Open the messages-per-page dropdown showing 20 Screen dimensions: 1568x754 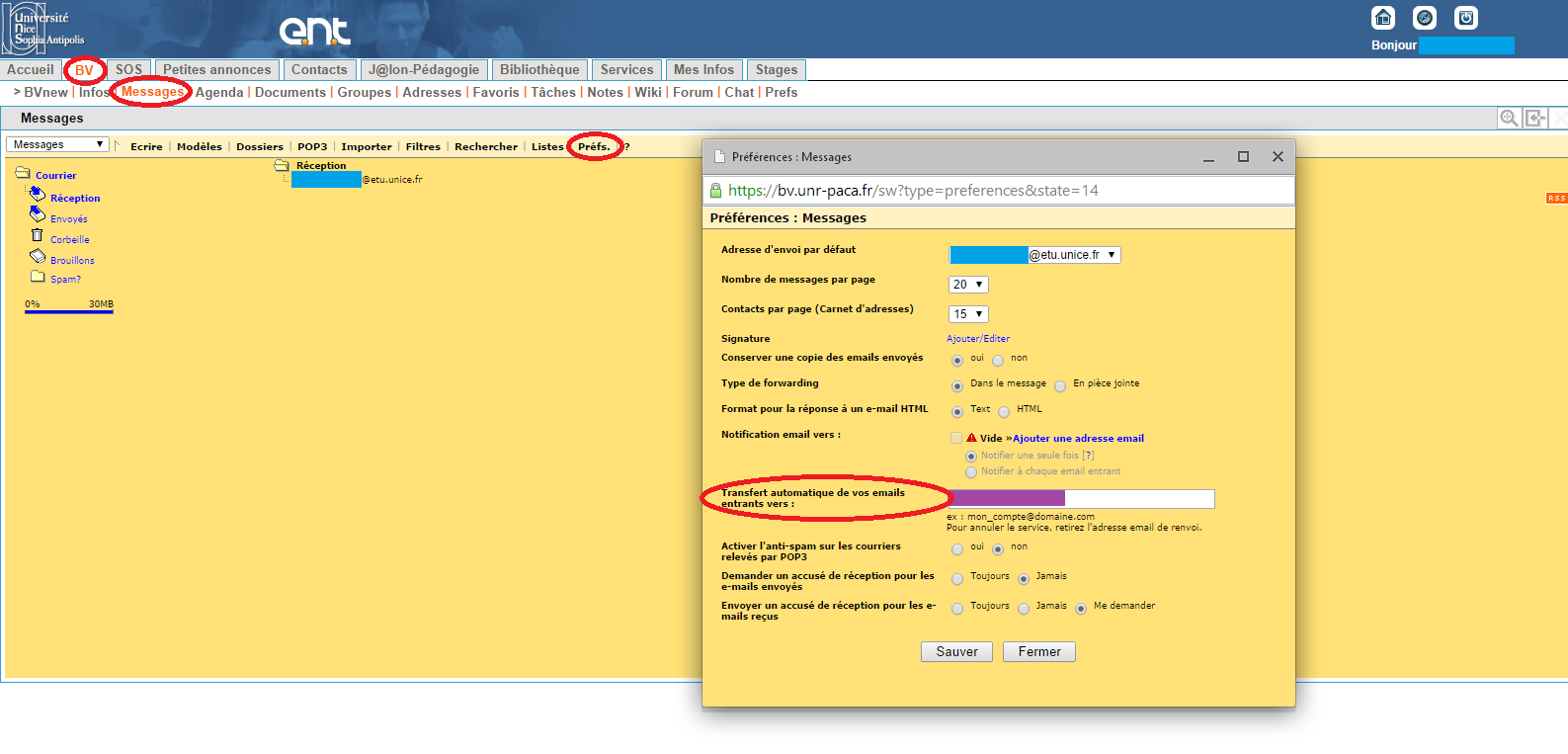click(x=968, y=285)
